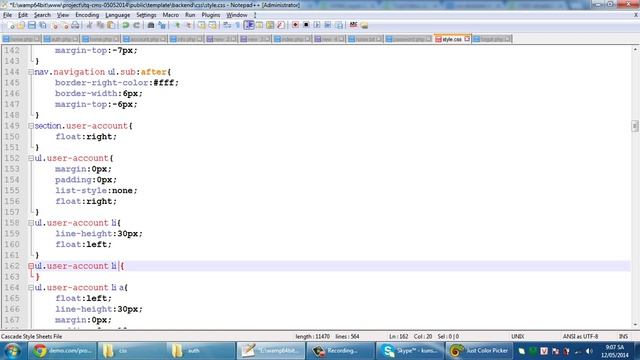640x360 pixels.
Task: Click 'border-right-color:#fff;' on line 145
Action: tap(117, 83)
